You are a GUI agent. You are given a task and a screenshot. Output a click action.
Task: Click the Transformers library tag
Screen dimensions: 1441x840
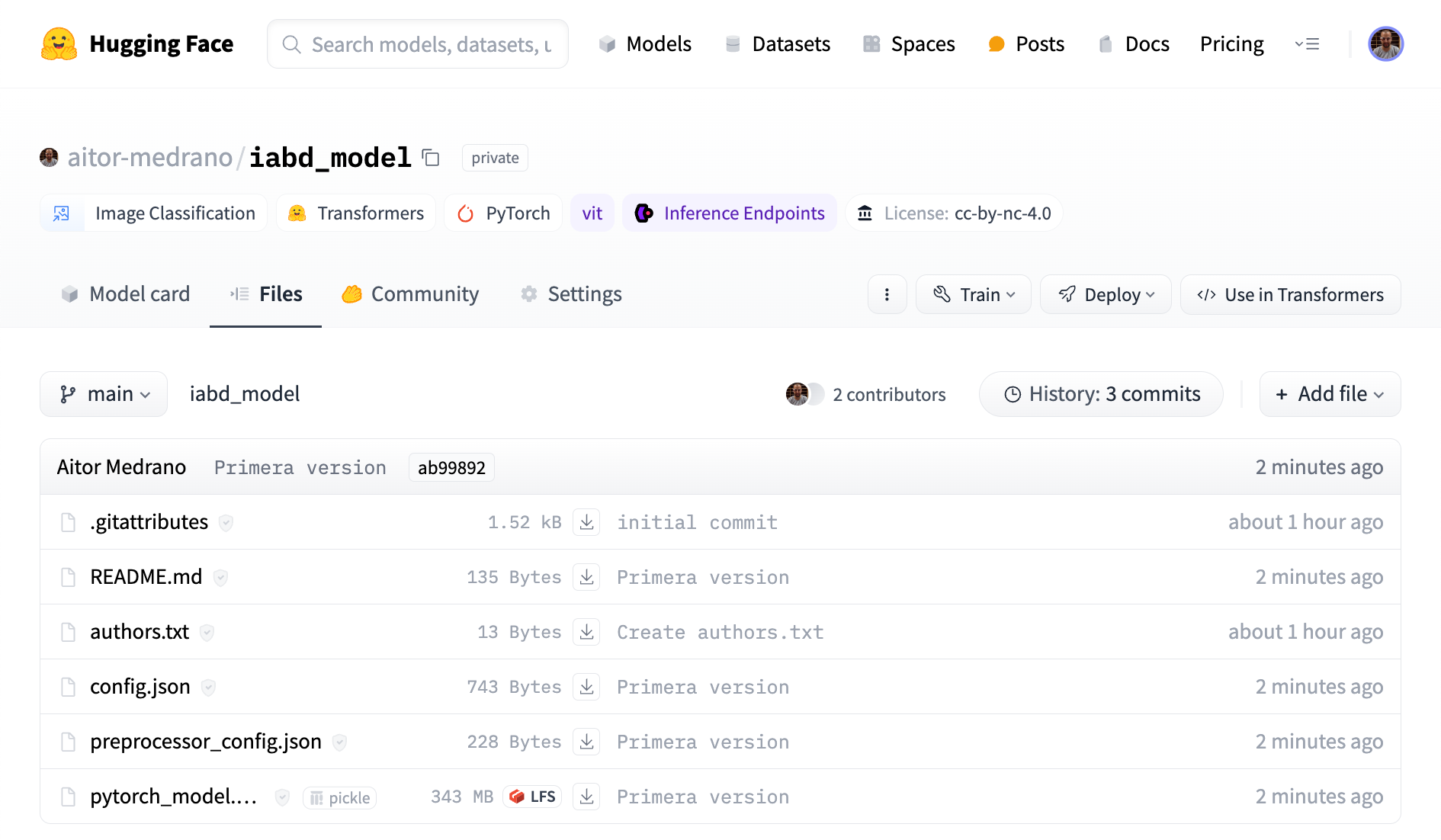(x=356, y=213)
